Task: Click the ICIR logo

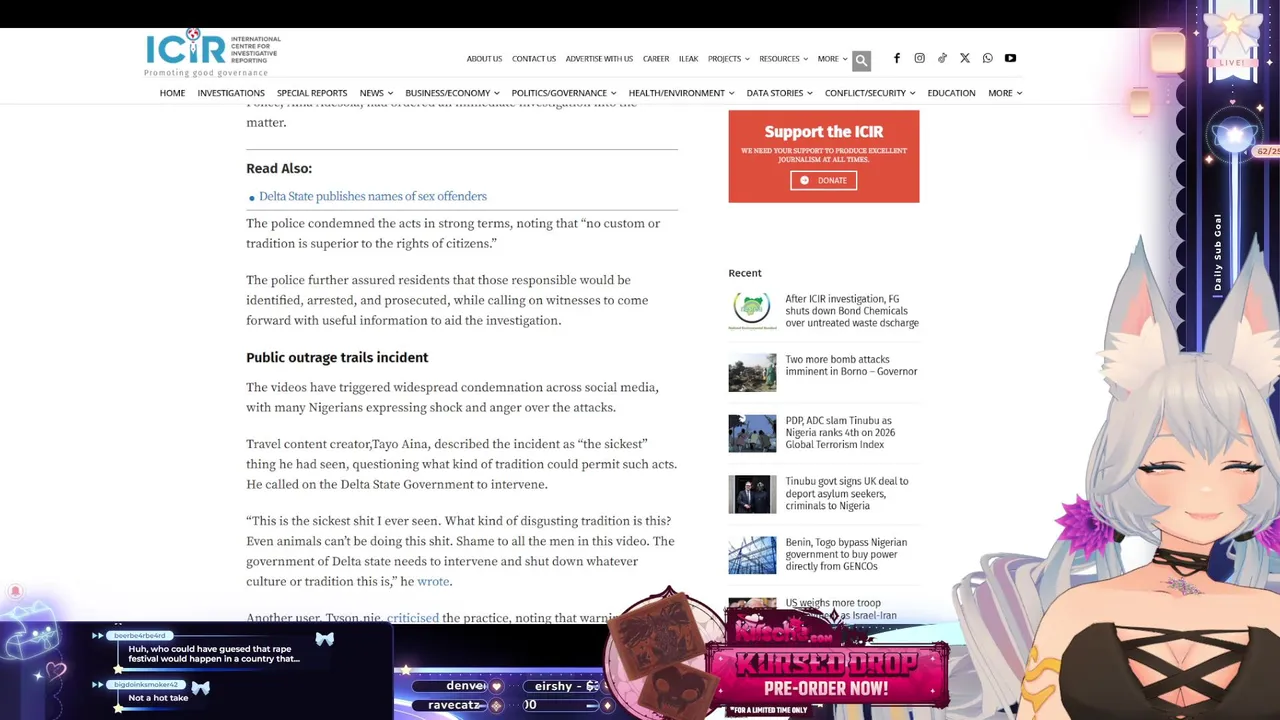Action: pyautogui.click(x=212, y=54)
